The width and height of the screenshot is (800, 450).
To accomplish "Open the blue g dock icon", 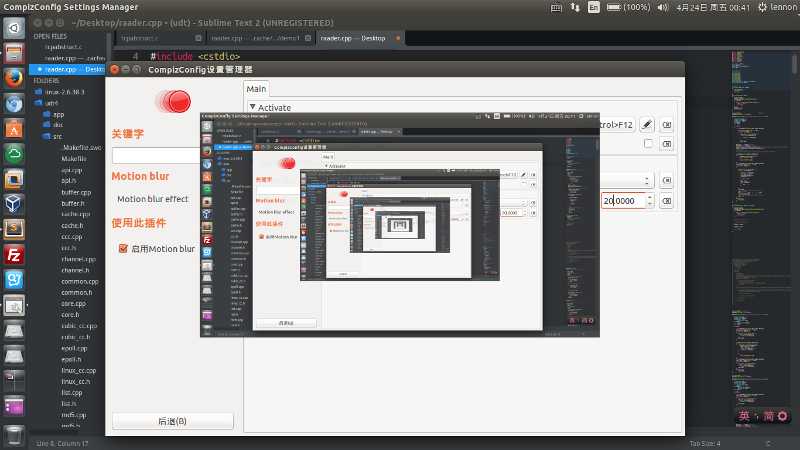I will [14, 279].
